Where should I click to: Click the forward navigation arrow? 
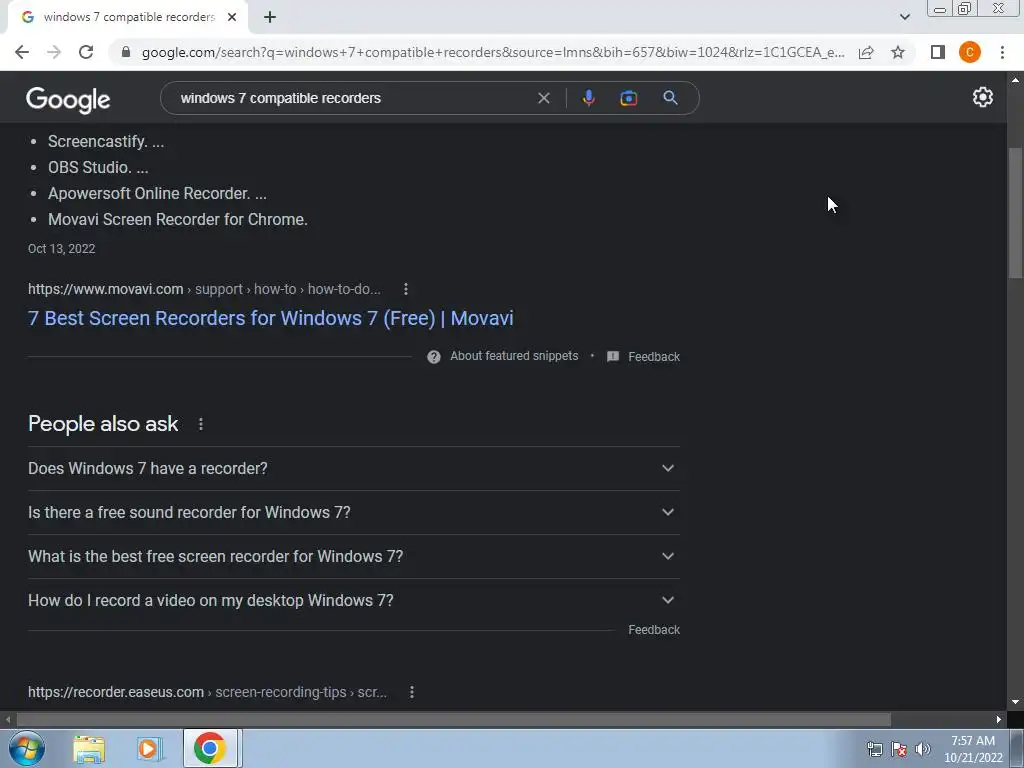(54, 52)
